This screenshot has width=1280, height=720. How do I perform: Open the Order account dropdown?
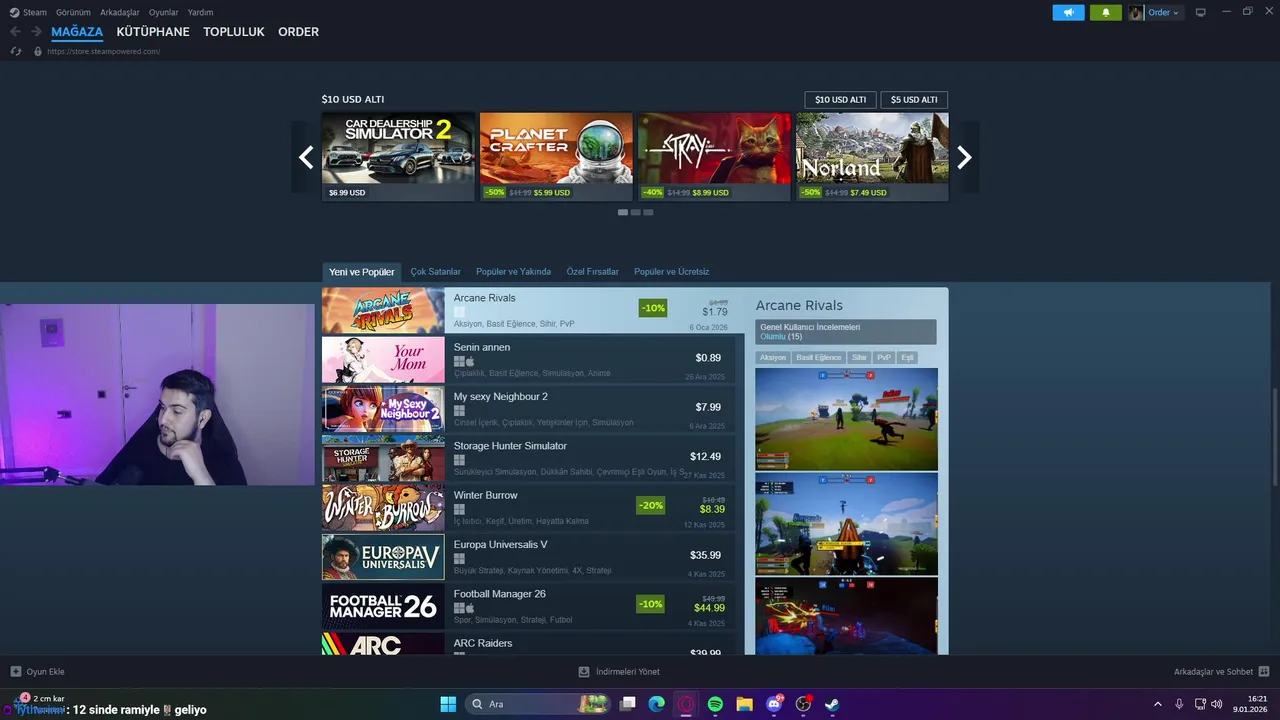coord(1163,12)
